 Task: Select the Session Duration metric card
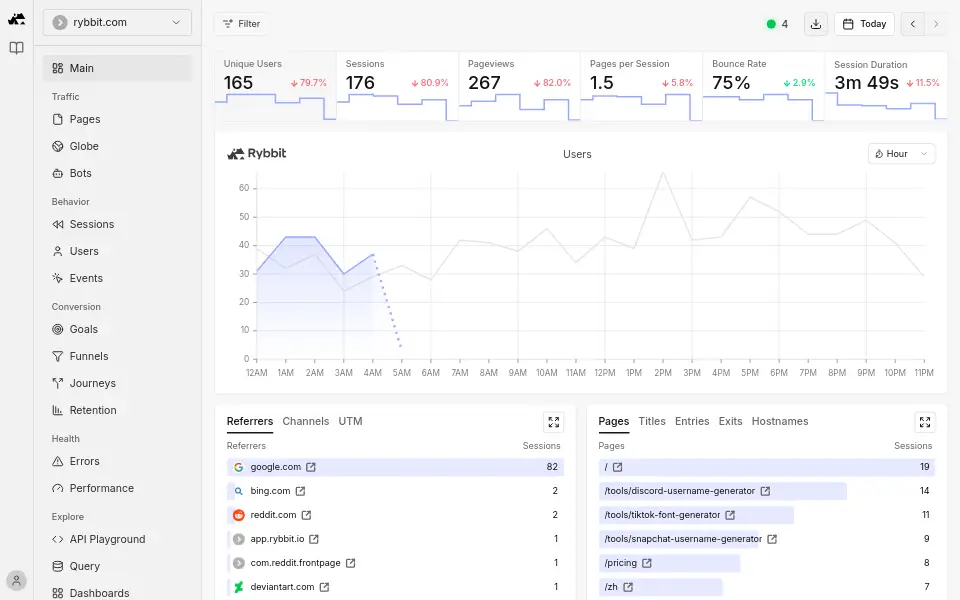coord(886,86)
